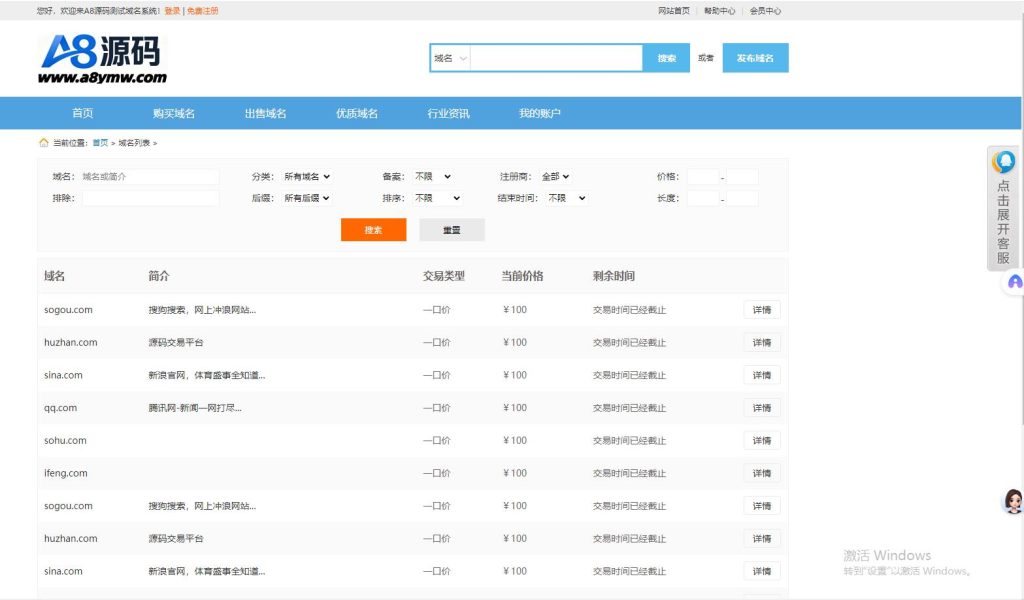Focus the 域名或简介 filter input
This screenshot has width=1024, height=600.
click(150, 176)
